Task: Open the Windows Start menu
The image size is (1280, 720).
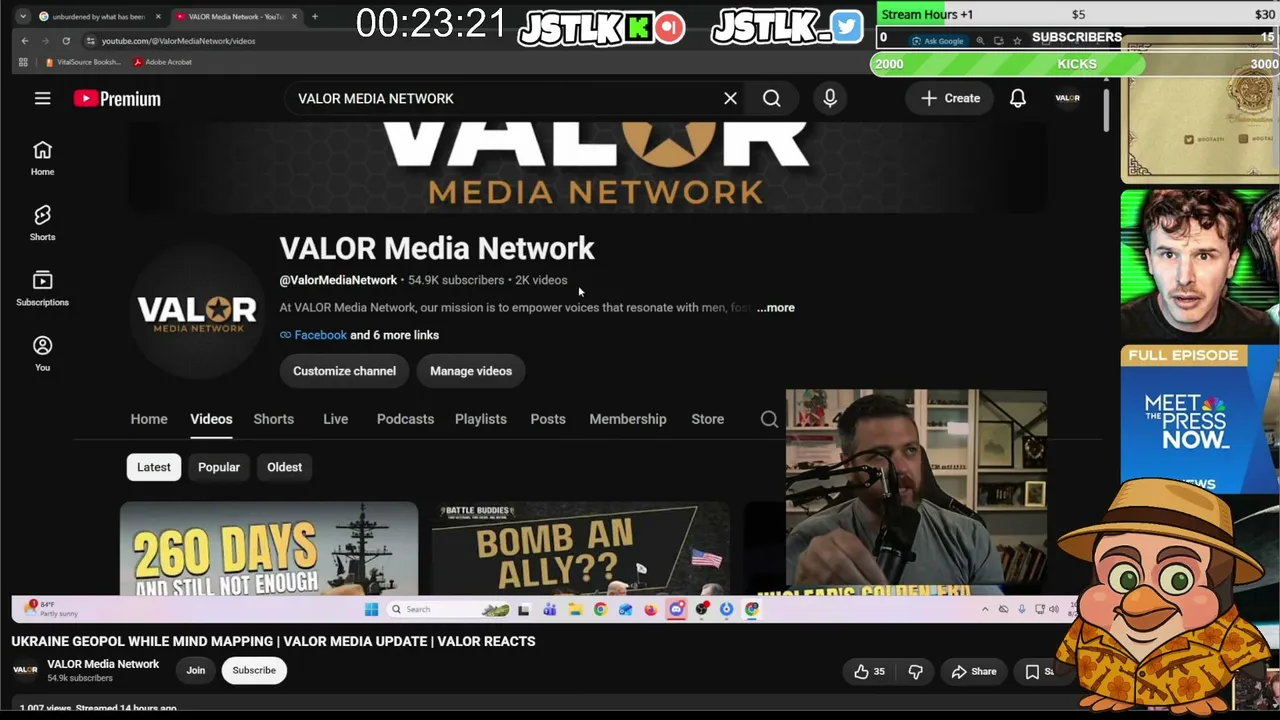Action: (371, 609)
